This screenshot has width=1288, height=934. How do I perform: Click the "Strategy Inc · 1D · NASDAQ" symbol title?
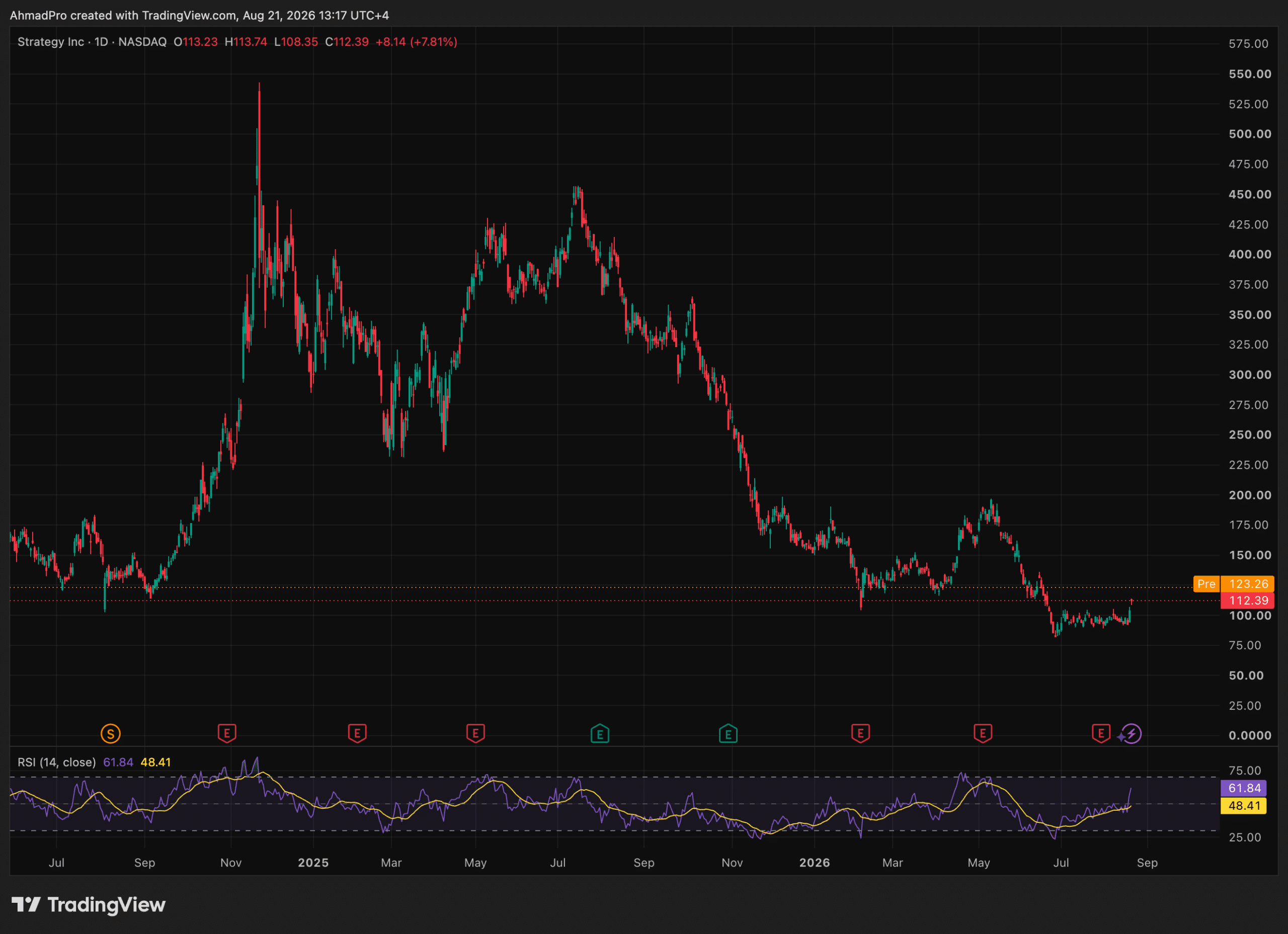(92, 42)
